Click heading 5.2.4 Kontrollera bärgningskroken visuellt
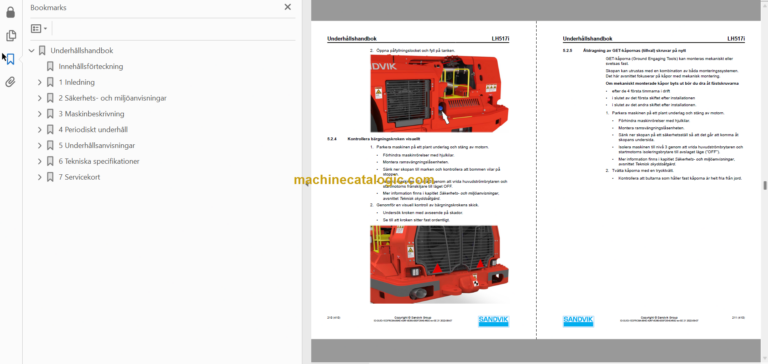The height and width of the screenshot is (364, 768). pyautogui.click(x=373, y=139)
